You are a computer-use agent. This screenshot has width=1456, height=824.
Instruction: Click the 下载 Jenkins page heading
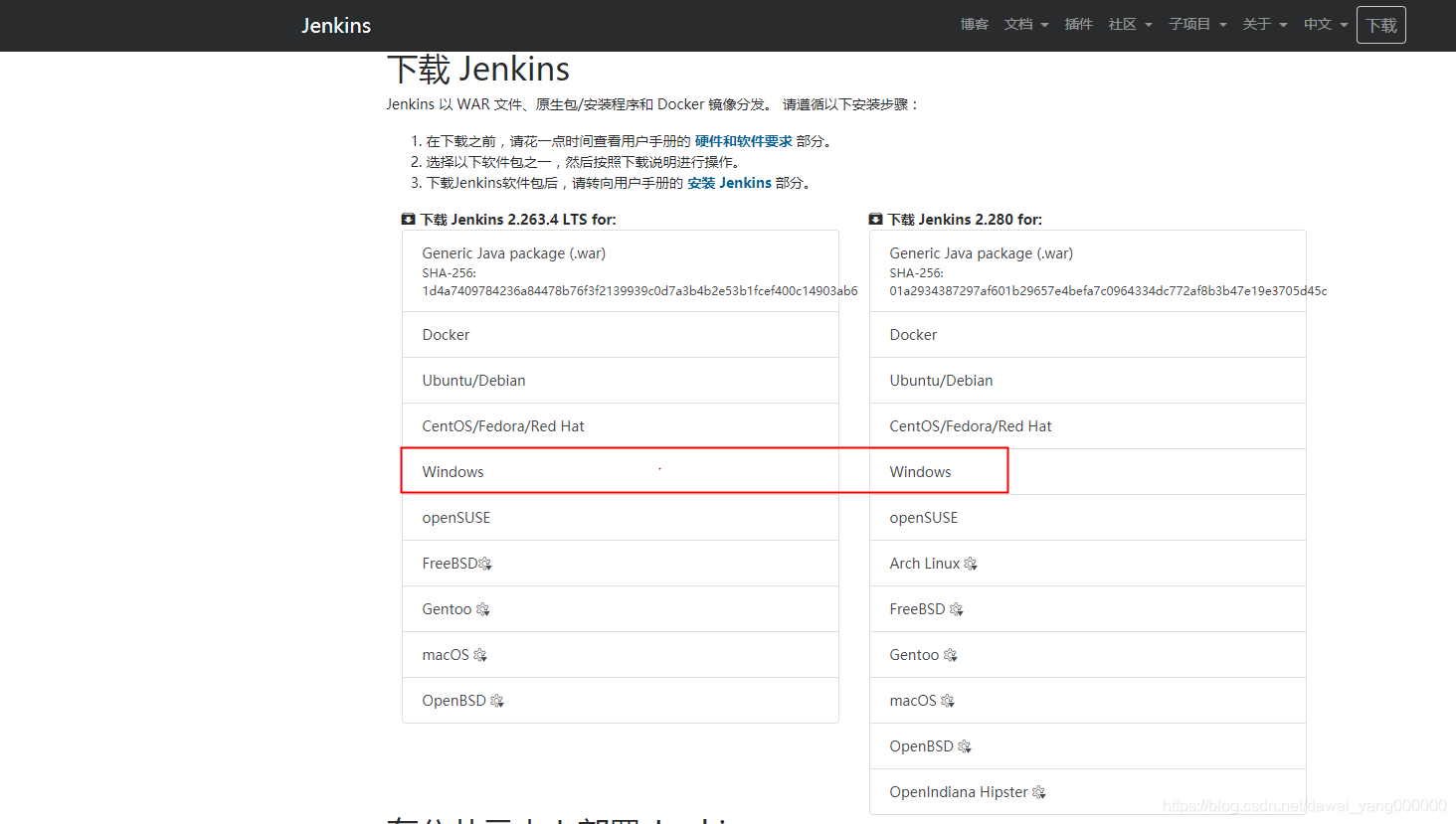coord(478,69)
